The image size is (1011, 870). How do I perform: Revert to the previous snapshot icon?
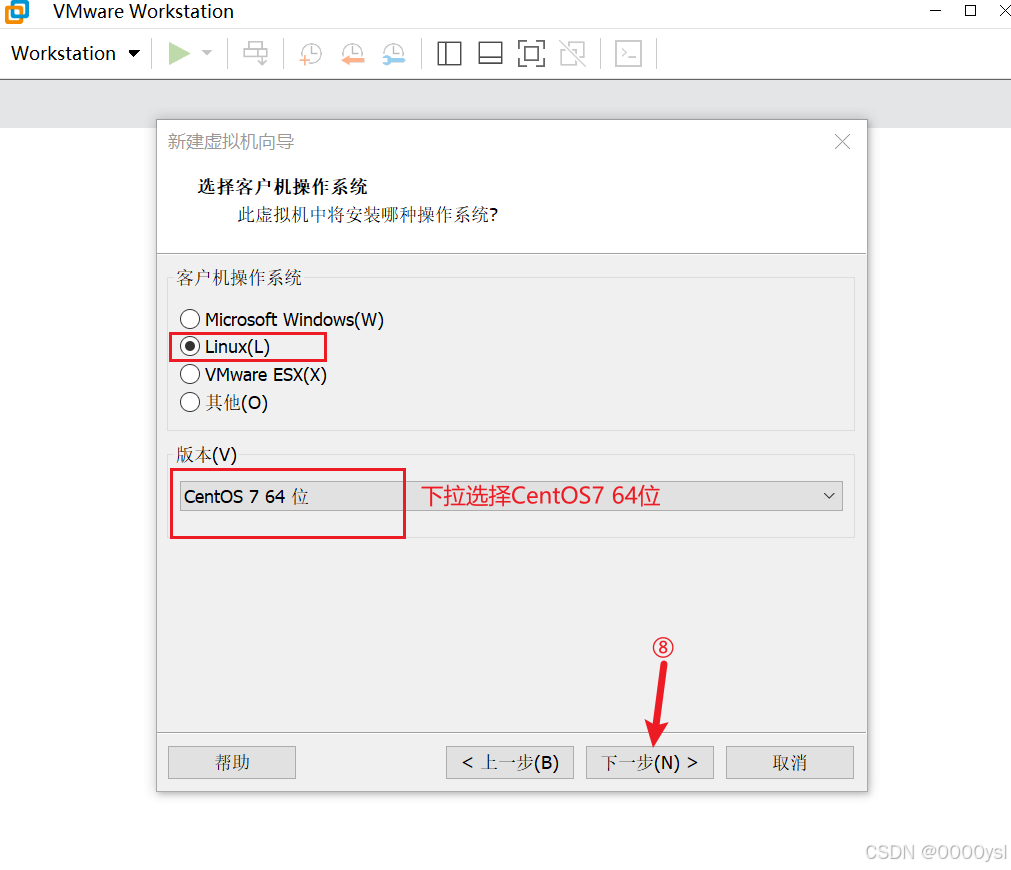[x=353, y=54]
